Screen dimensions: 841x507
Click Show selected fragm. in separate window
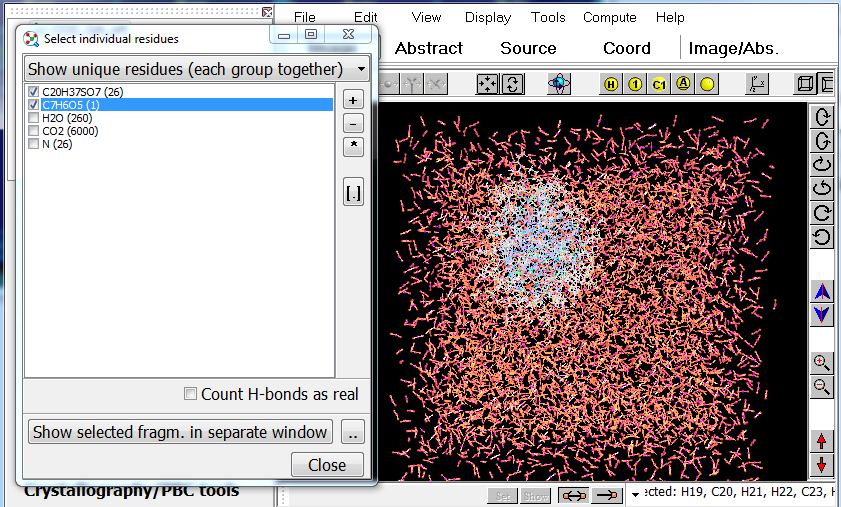180,432
